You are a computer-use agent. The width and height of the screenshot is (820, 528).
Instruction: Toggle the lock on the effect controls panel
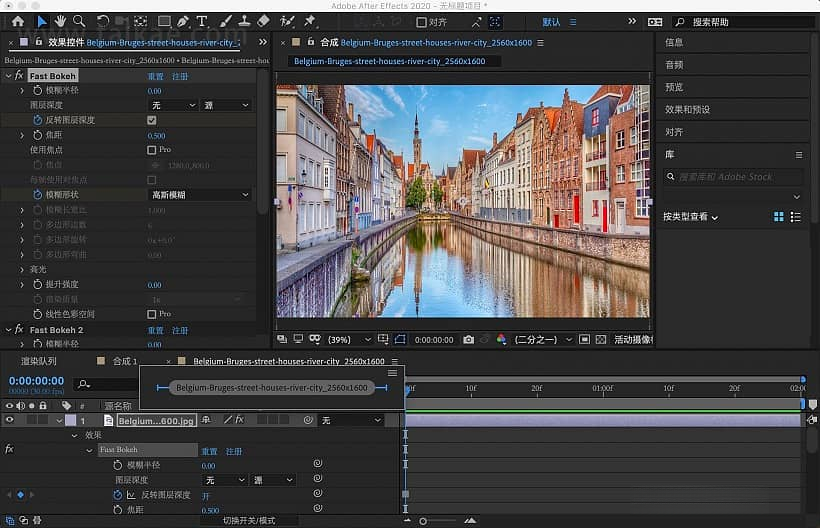click(x=39, y=41)
